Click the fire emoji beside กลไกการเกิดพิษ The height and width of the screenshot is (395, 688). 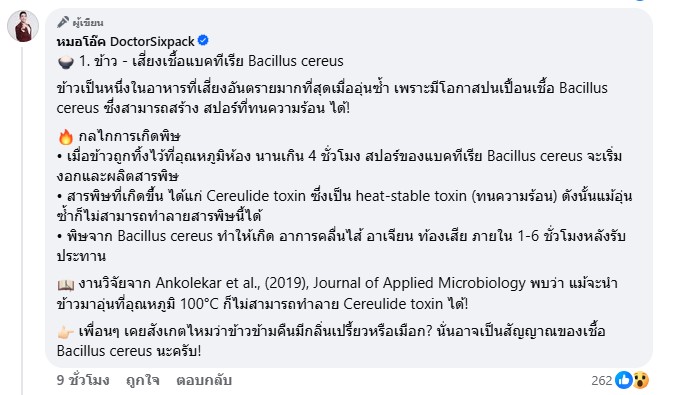pos(66,136)
